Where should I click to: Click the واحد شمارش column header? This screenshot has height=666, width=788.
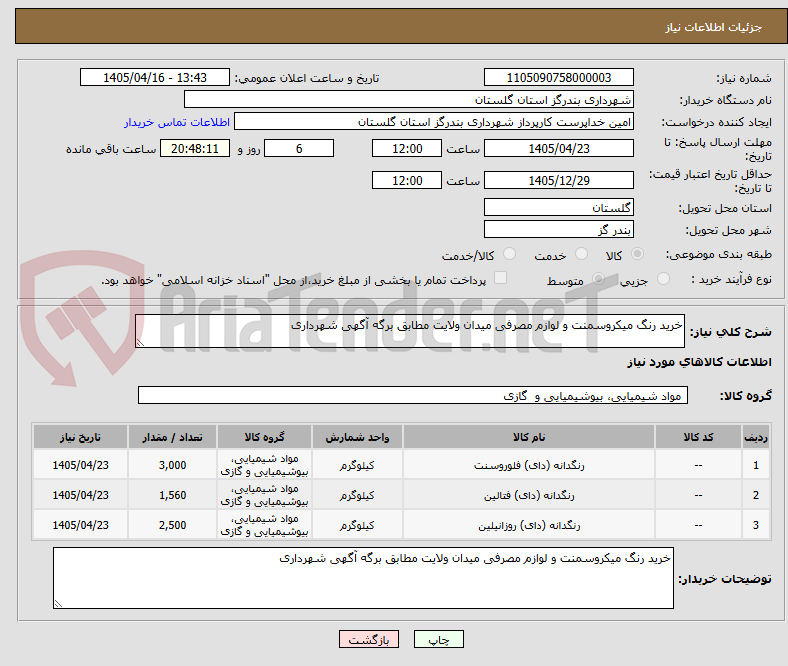(357, 437)
